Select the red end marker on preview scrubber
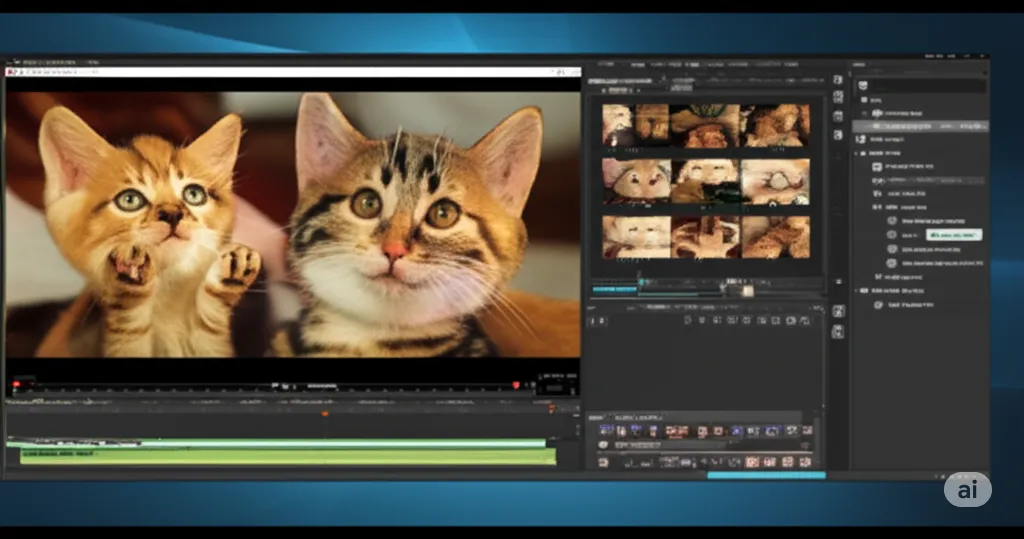 click(516, 385)
